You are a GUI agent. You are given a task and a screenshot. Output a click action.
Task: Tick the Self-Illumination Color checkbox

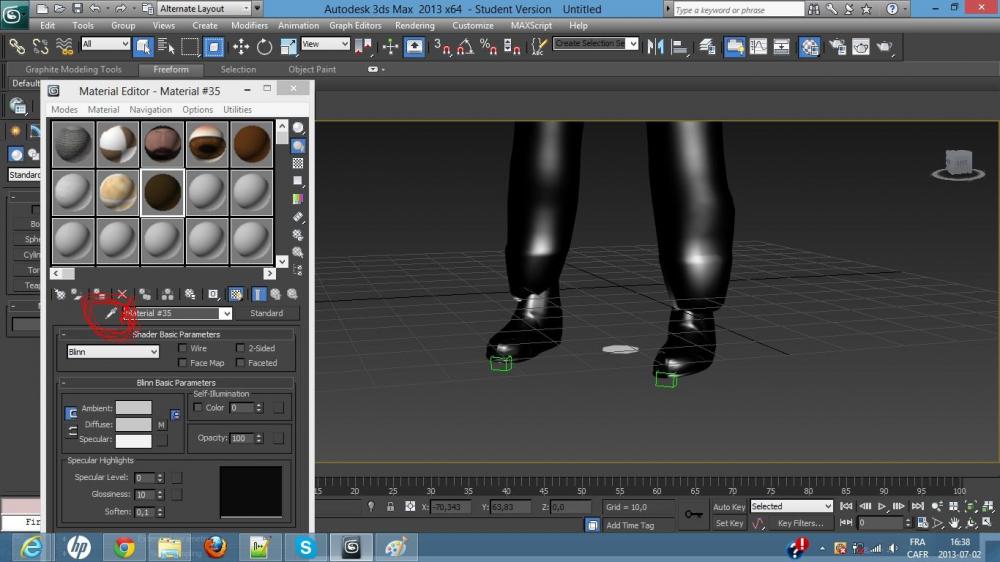click(x=198, y=408)
